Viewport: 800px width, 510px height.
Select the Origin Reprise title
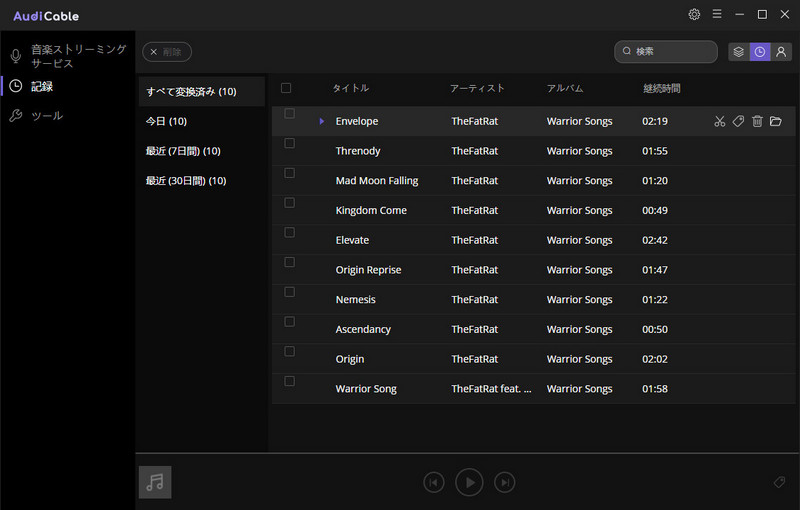(368, 270)
